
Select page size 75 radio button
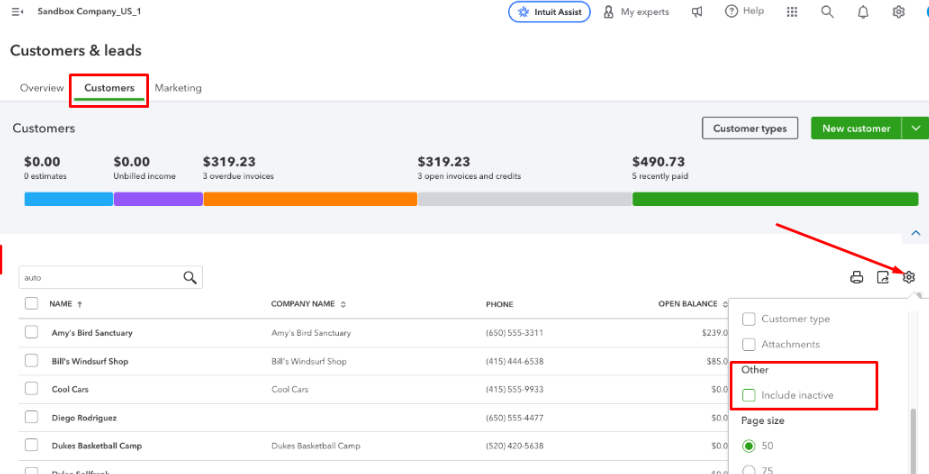point(749,470)
